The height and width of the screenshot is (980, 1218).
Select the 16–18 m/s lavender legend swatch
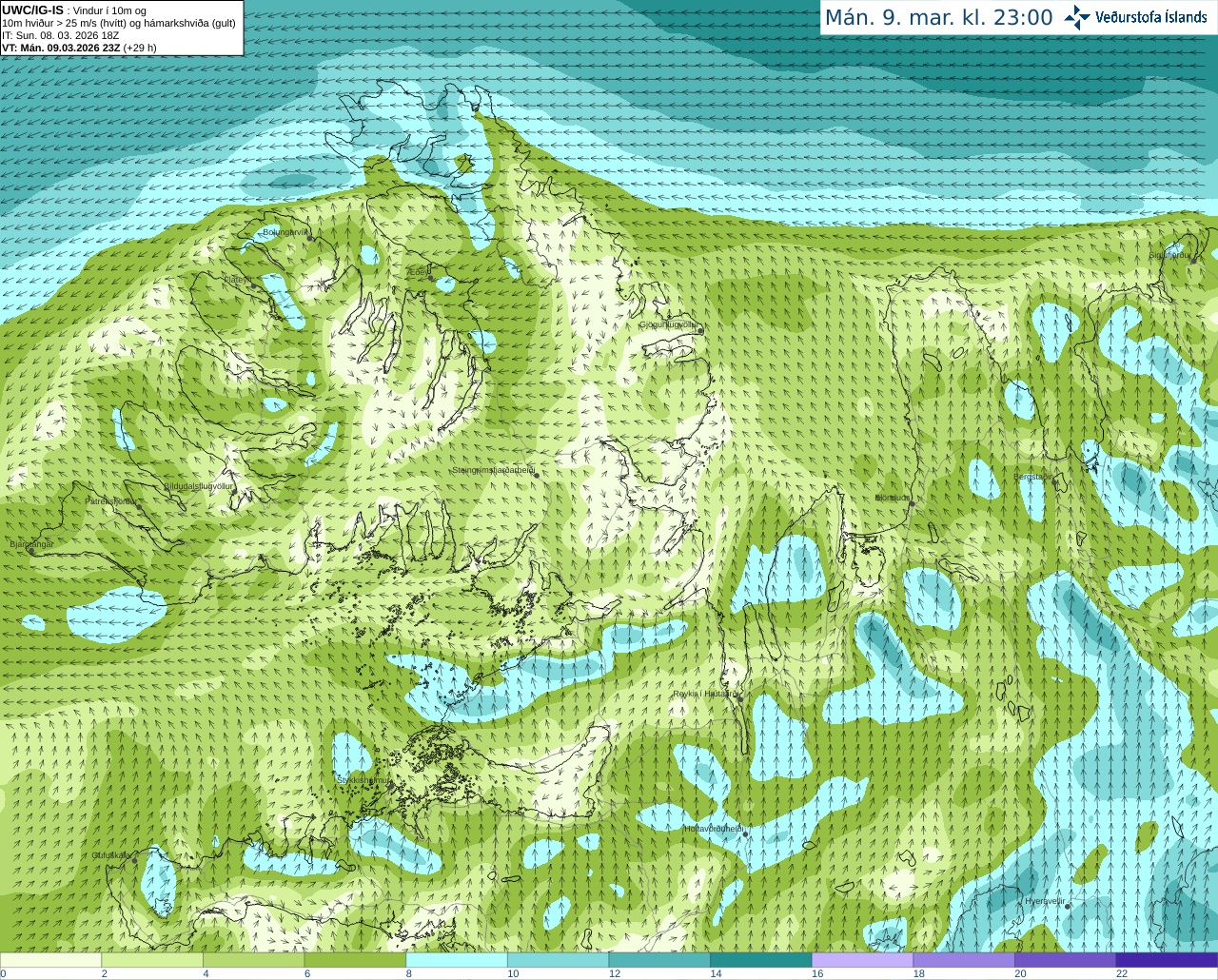(x=861, y=960)
